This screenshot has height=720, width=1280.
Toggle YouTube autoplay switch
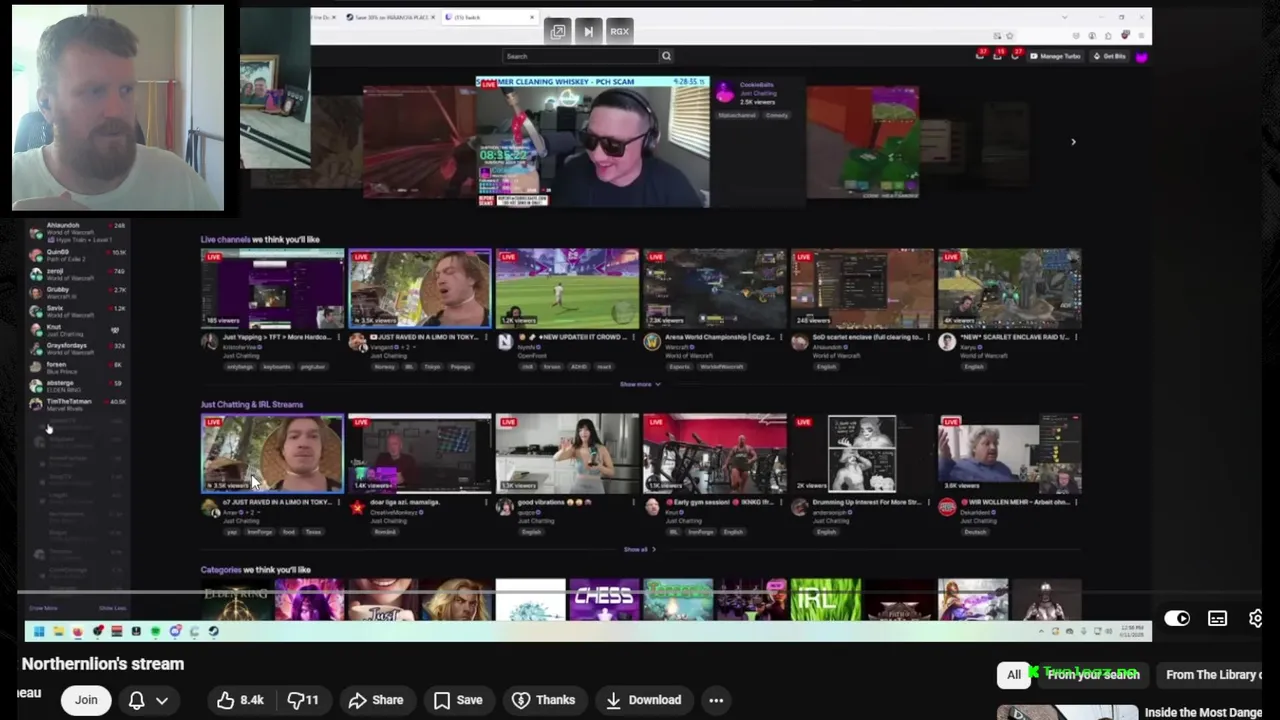(x=1177, y=619)
